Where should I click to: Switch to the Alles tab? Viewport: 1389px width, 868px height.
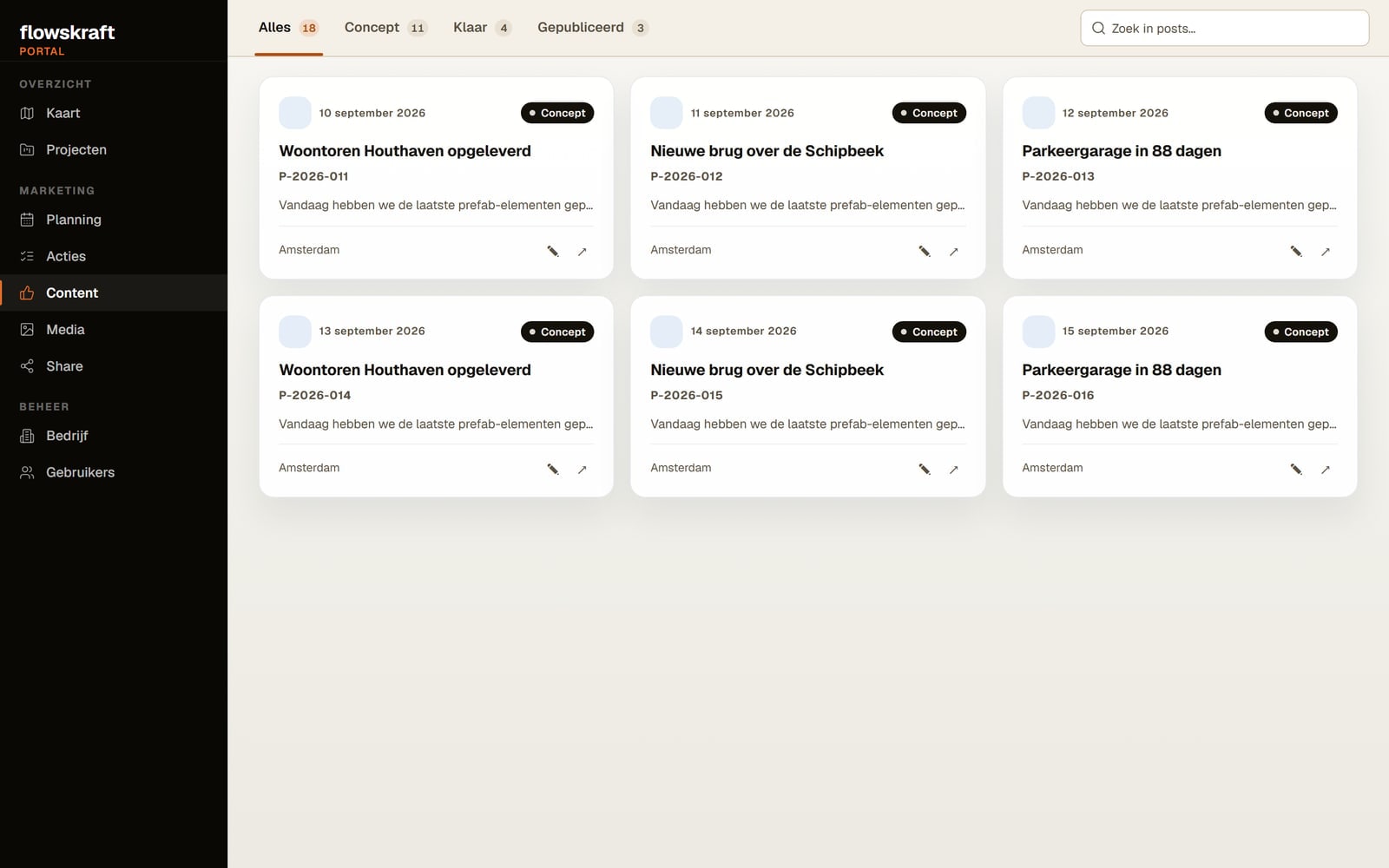(288, 28)
